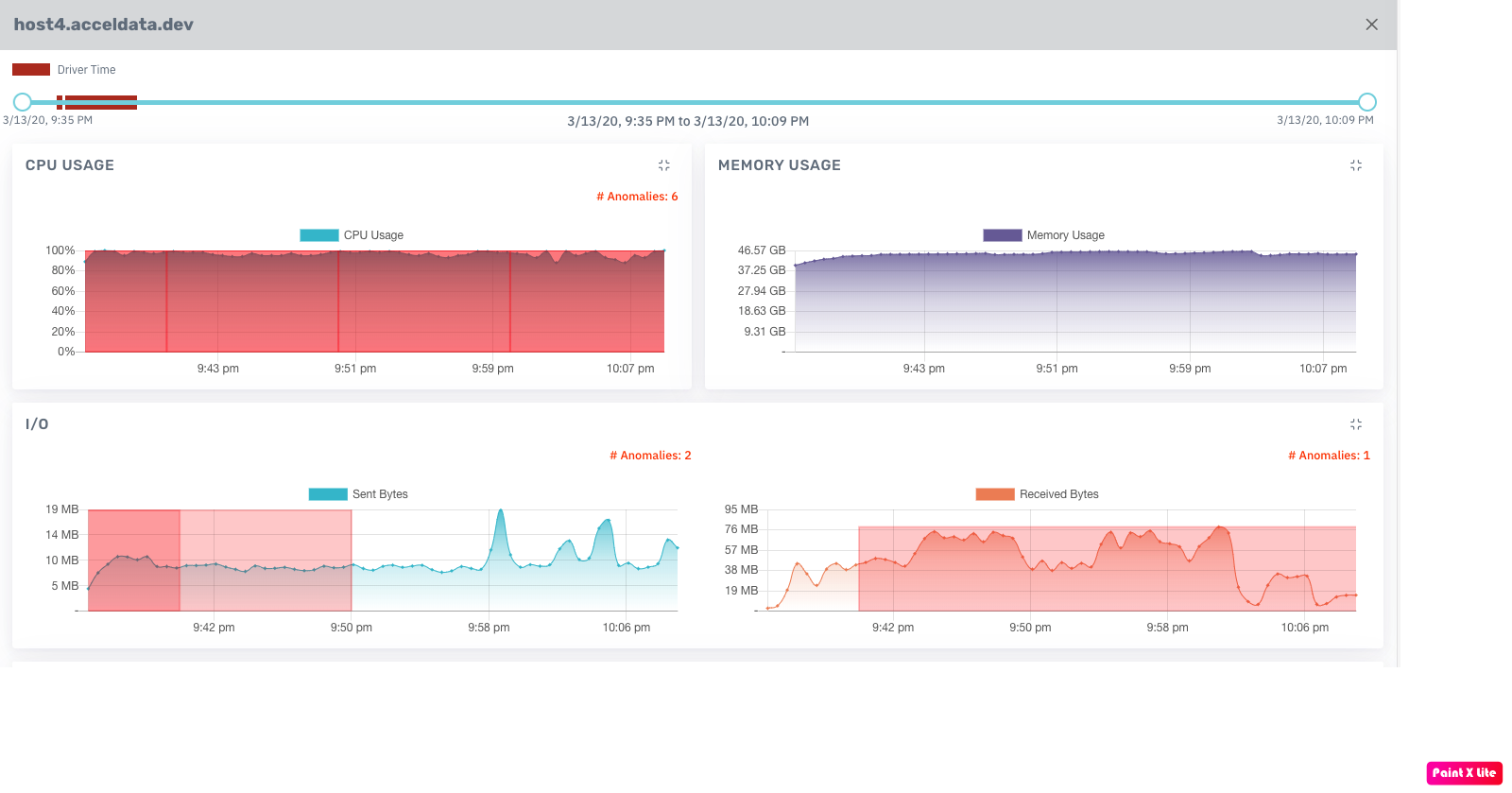Click the left time range slider handle
Screen dimensions: 1512x793
coord(23,102)
